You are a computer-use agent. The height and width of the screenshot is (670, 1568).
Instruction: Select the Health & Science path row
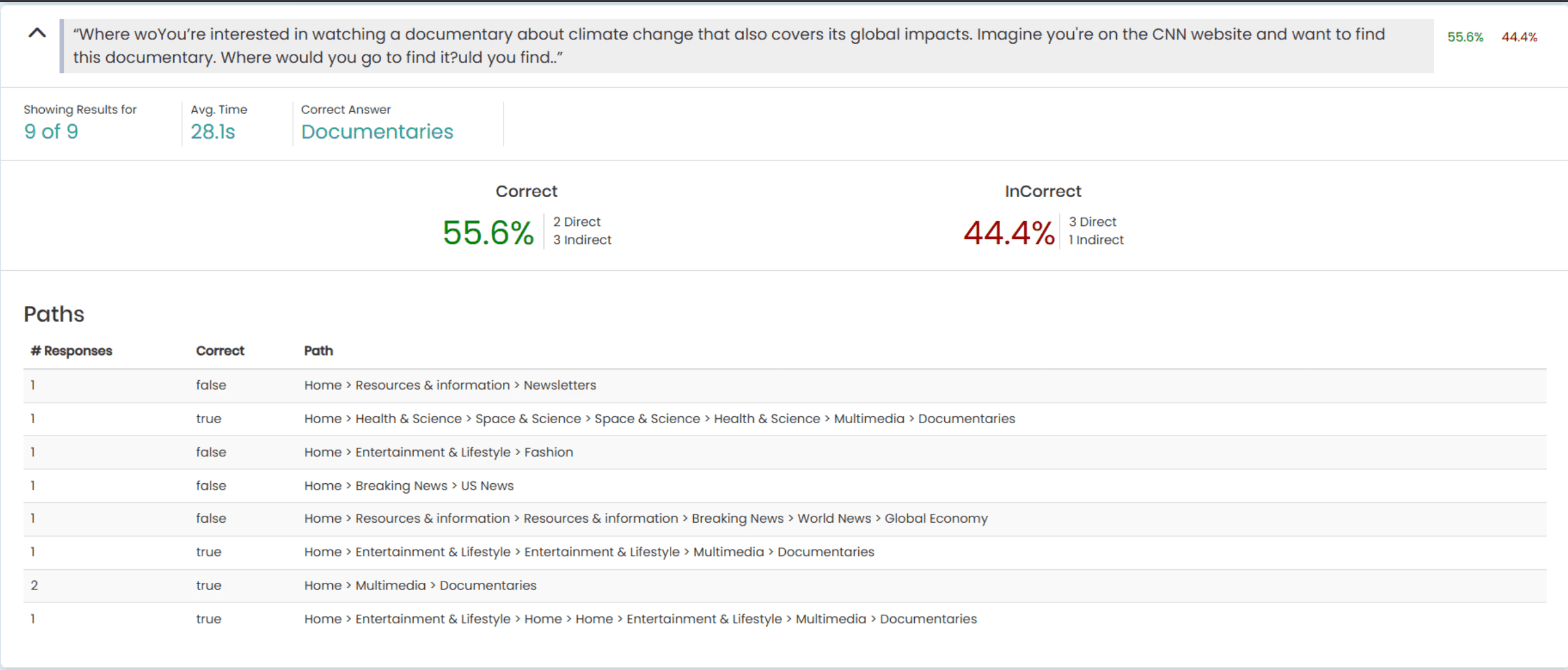[659, 419]
